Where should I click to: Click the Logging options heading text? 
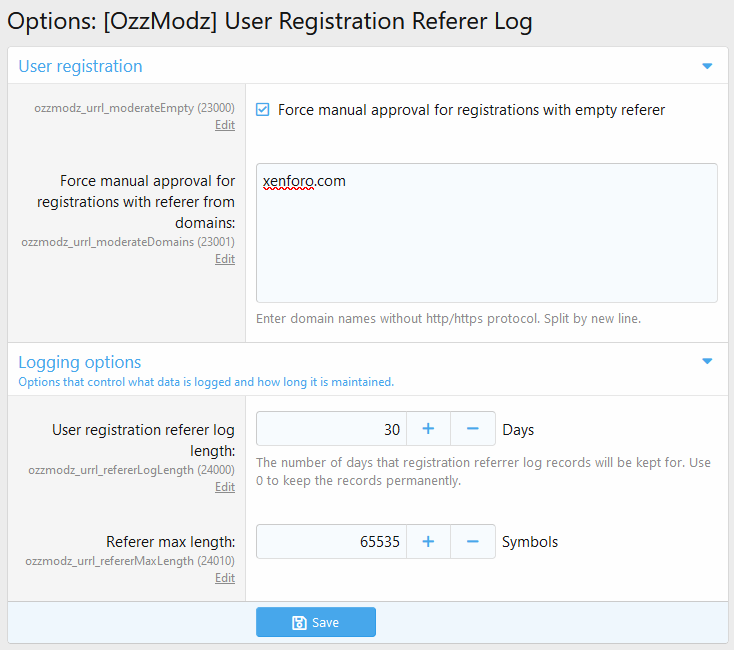point(80,362)
